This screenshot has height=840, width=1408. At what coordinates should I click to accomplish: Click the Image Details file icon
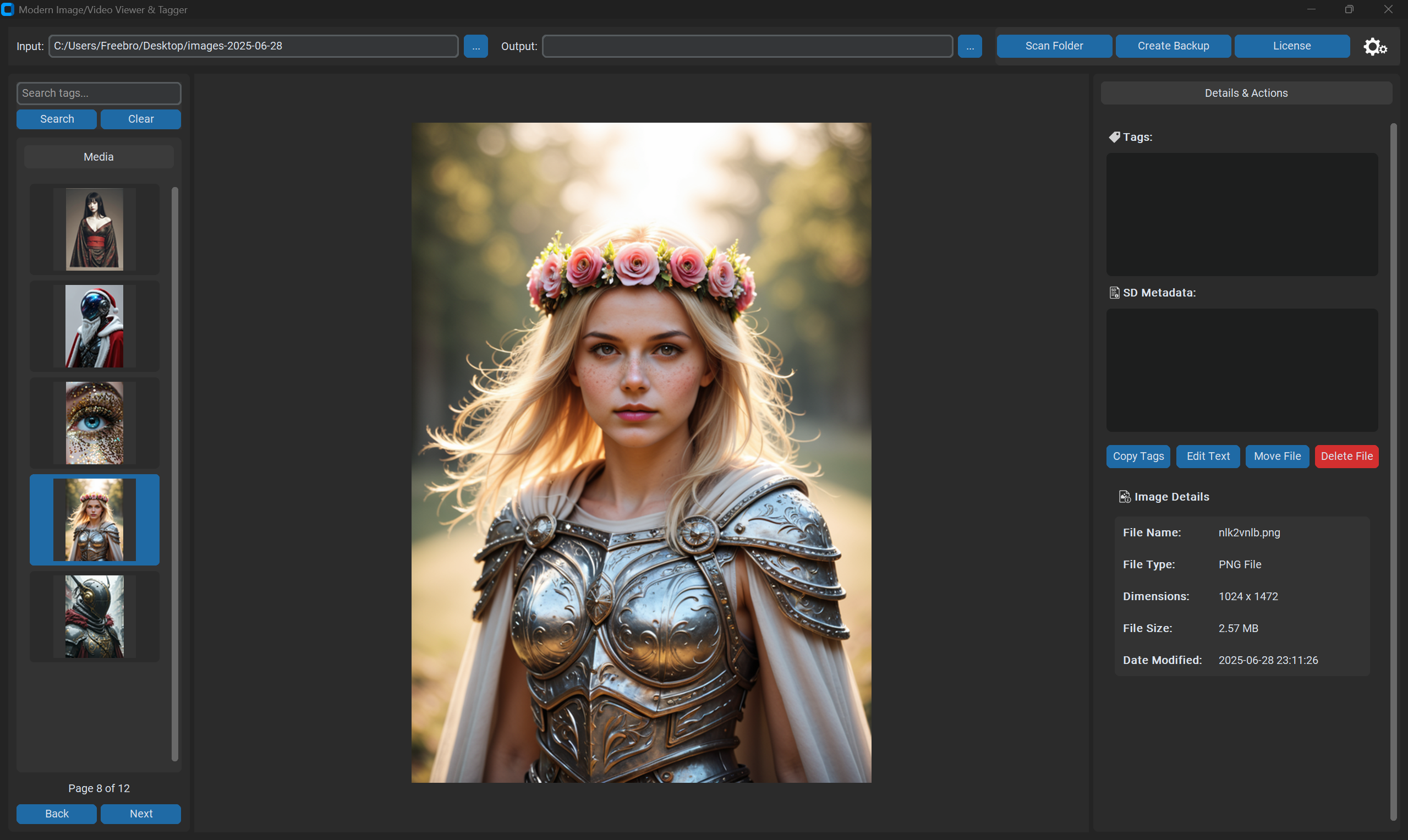coord(1124,496)
